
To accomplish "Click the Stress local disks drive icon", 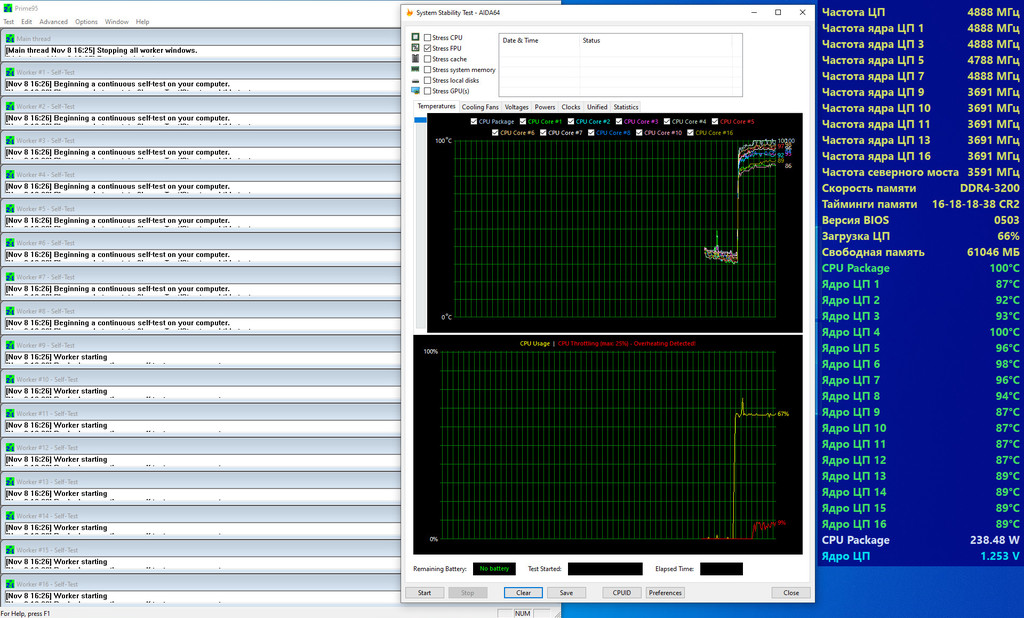I will click(x=415, y=81).
